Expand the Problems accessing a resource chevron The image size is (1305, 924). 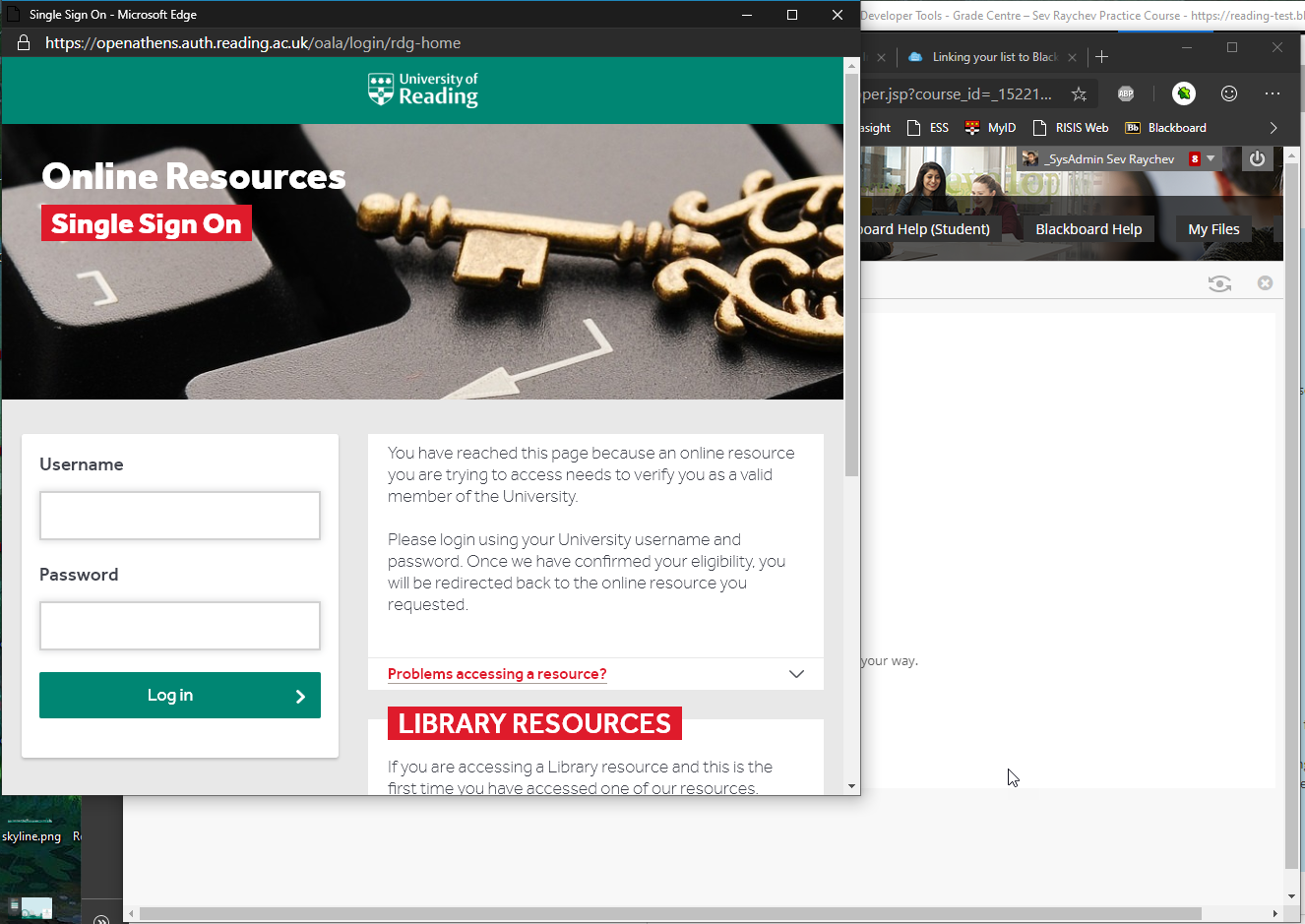pos(796,674)
